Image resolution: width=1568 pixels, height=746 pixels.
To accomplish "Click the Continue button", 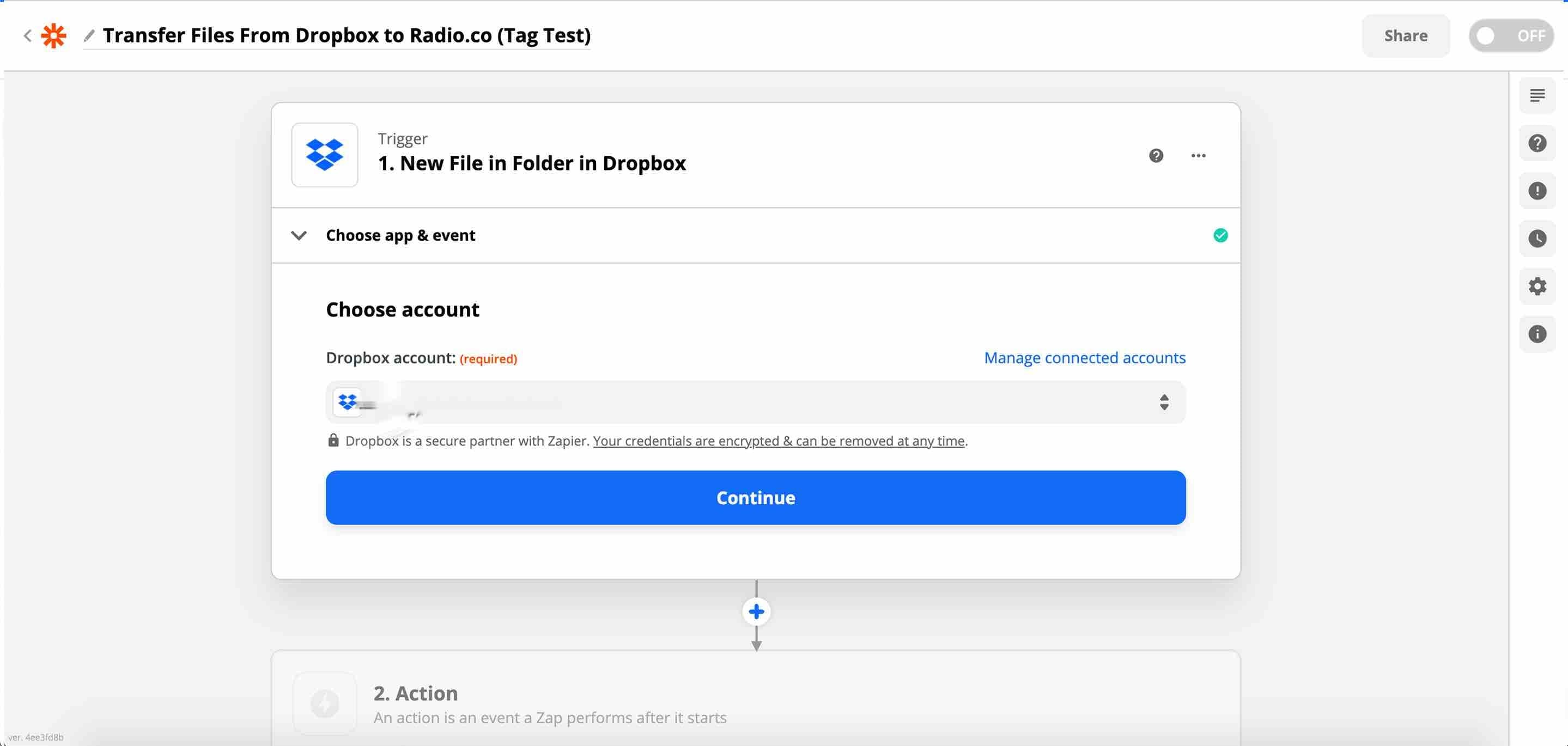I will (x=755, y=498).
